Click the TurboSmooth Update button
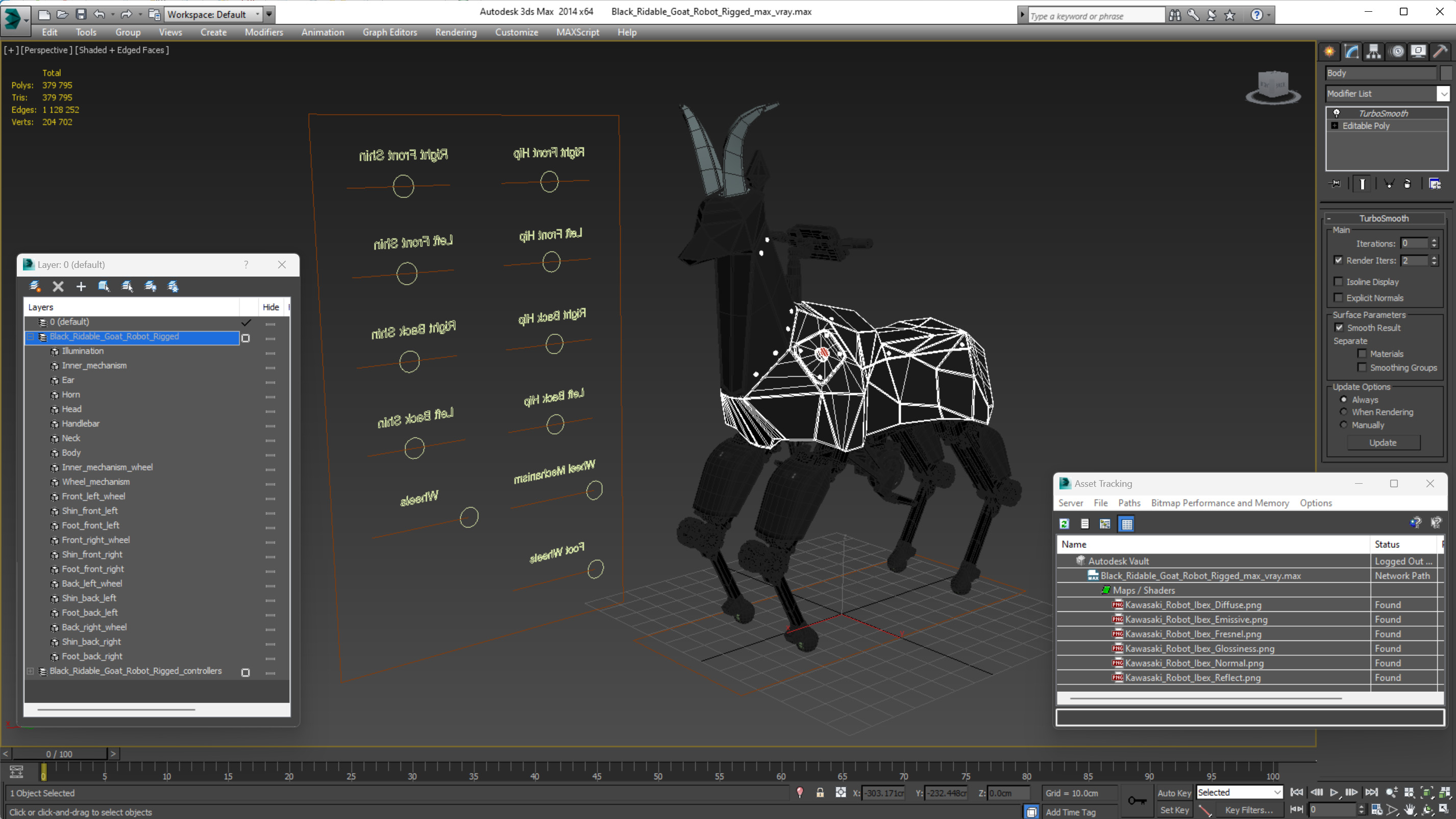This screenshot has width=1456, height=819. click(1383, 442)
